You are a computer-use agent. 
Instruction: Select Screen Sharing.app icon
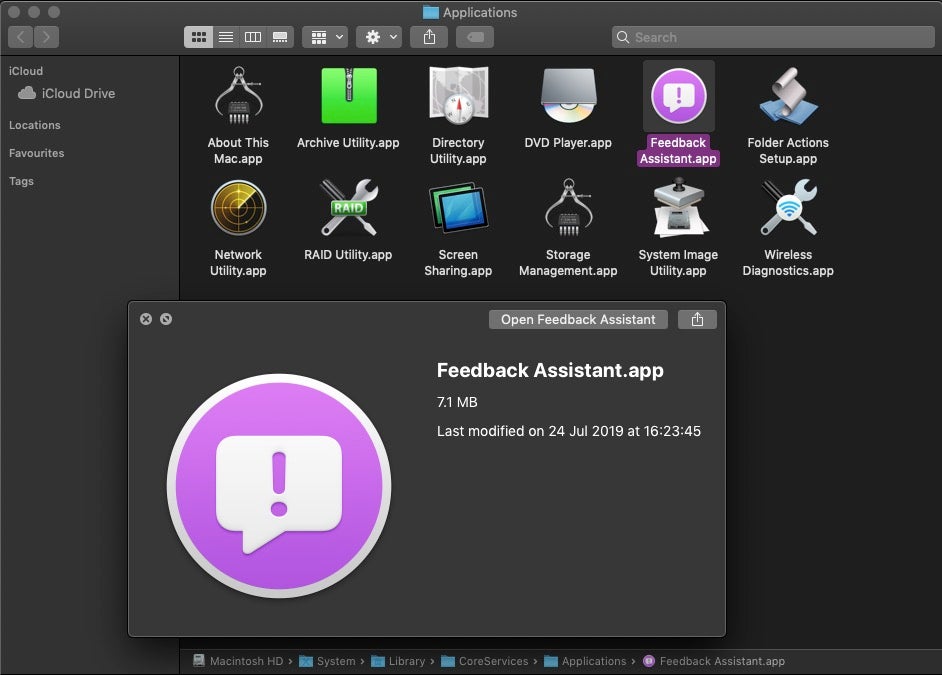458,208
